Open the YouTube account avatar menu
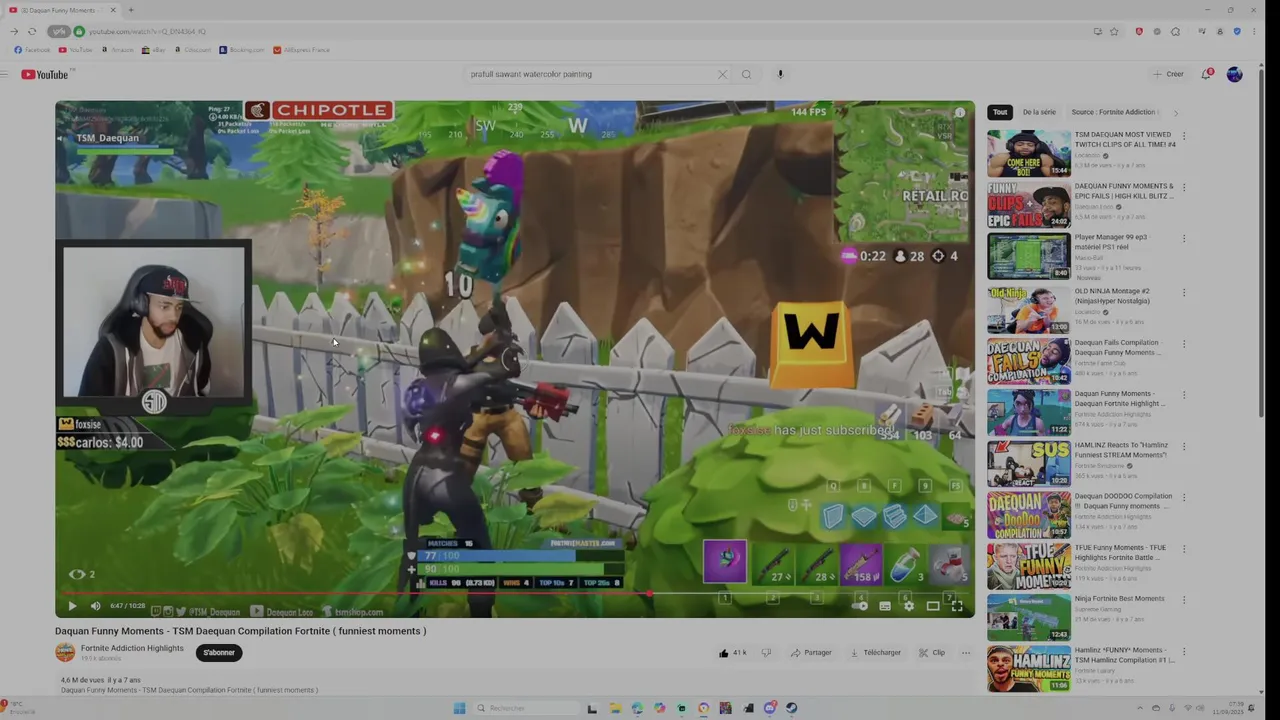The height and width of the screenshot is (720, 1280). 1235,74
